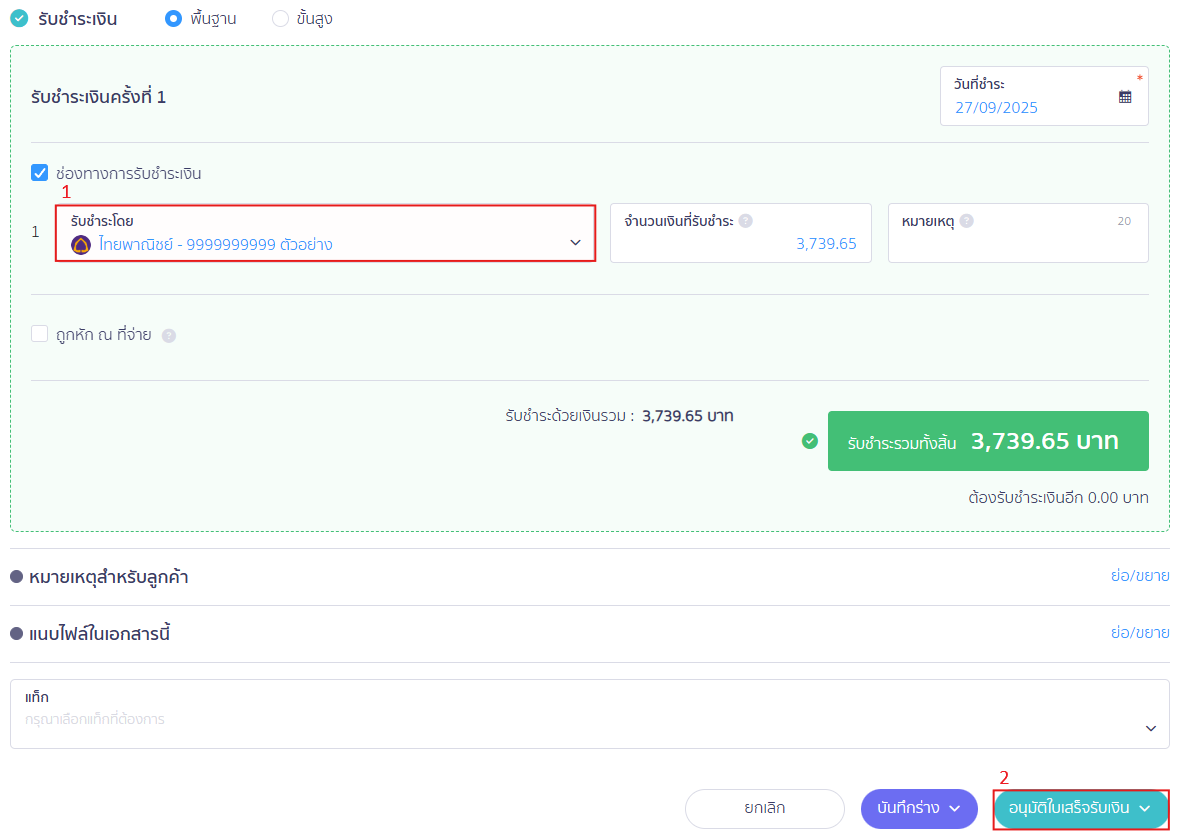1178x837 pixels.
Task: Click the หมายเหตุ input field
Action: (1017, 244)
